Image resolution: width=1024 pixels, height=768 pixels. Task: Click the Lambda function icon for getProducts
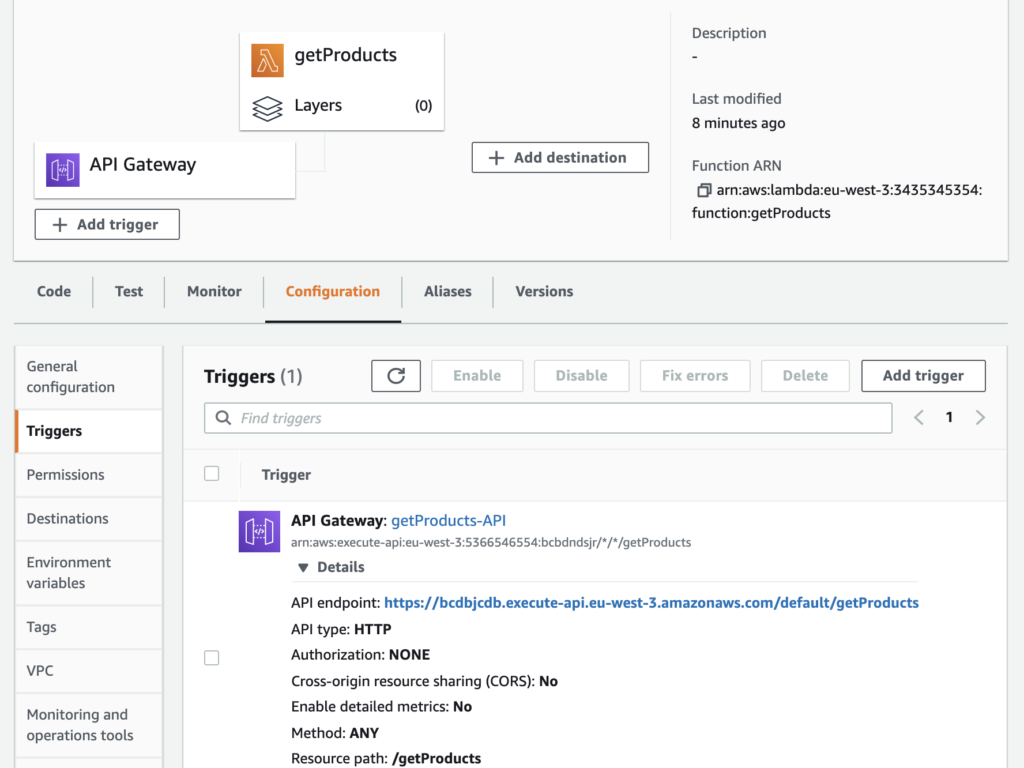(x=267, y=61)
